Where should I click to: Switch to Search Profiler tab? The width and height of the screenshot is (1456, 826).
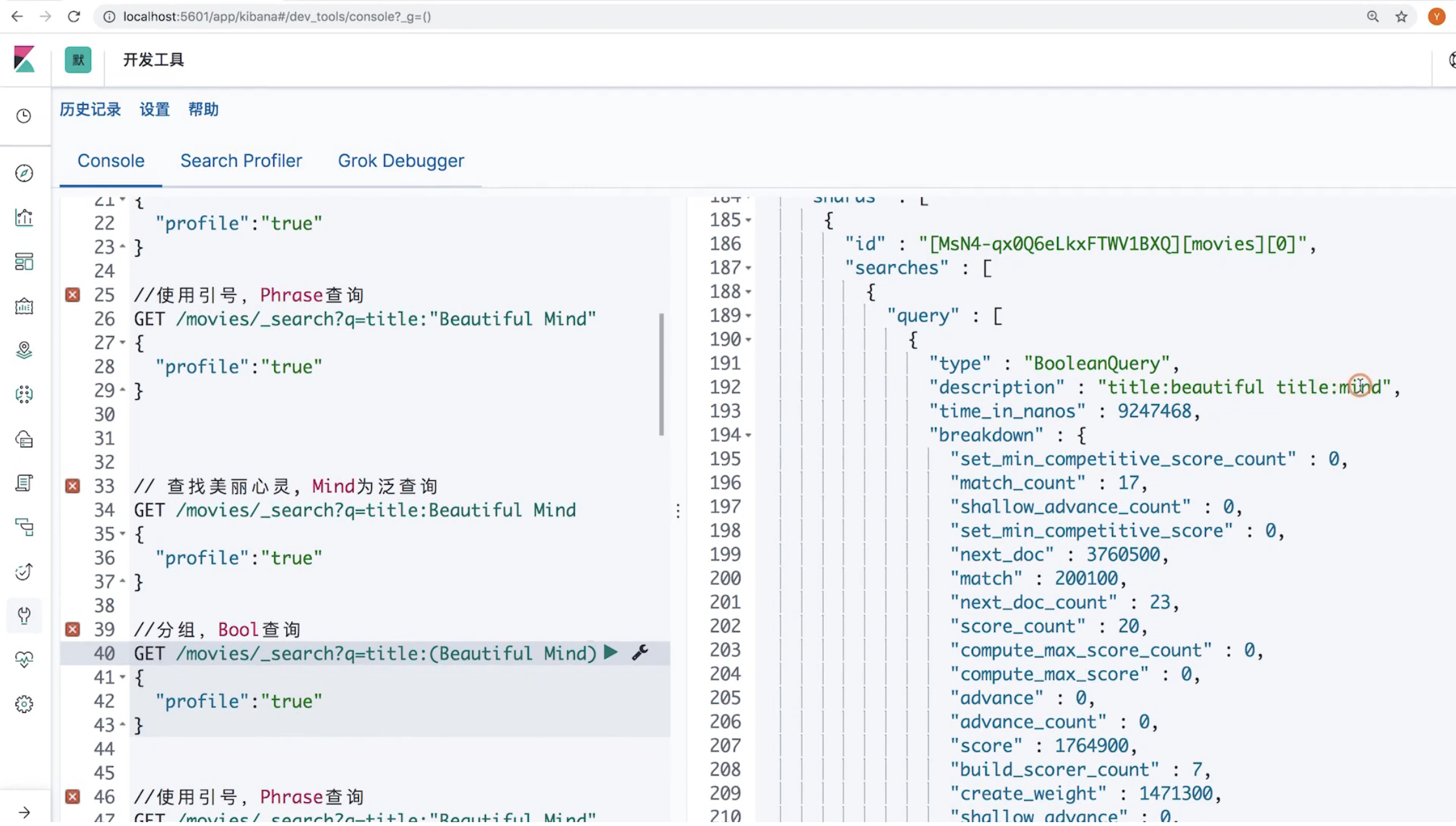[x=241, y=161]
